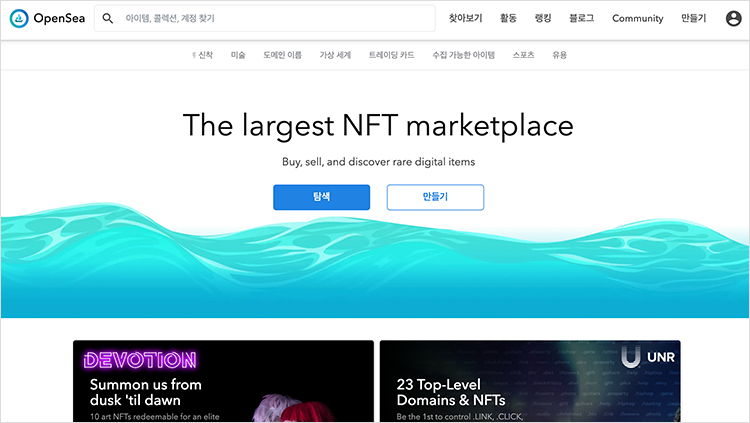The image size is (750, 423).
Task: Open the account profile icon
Action: tap(733, 19)
